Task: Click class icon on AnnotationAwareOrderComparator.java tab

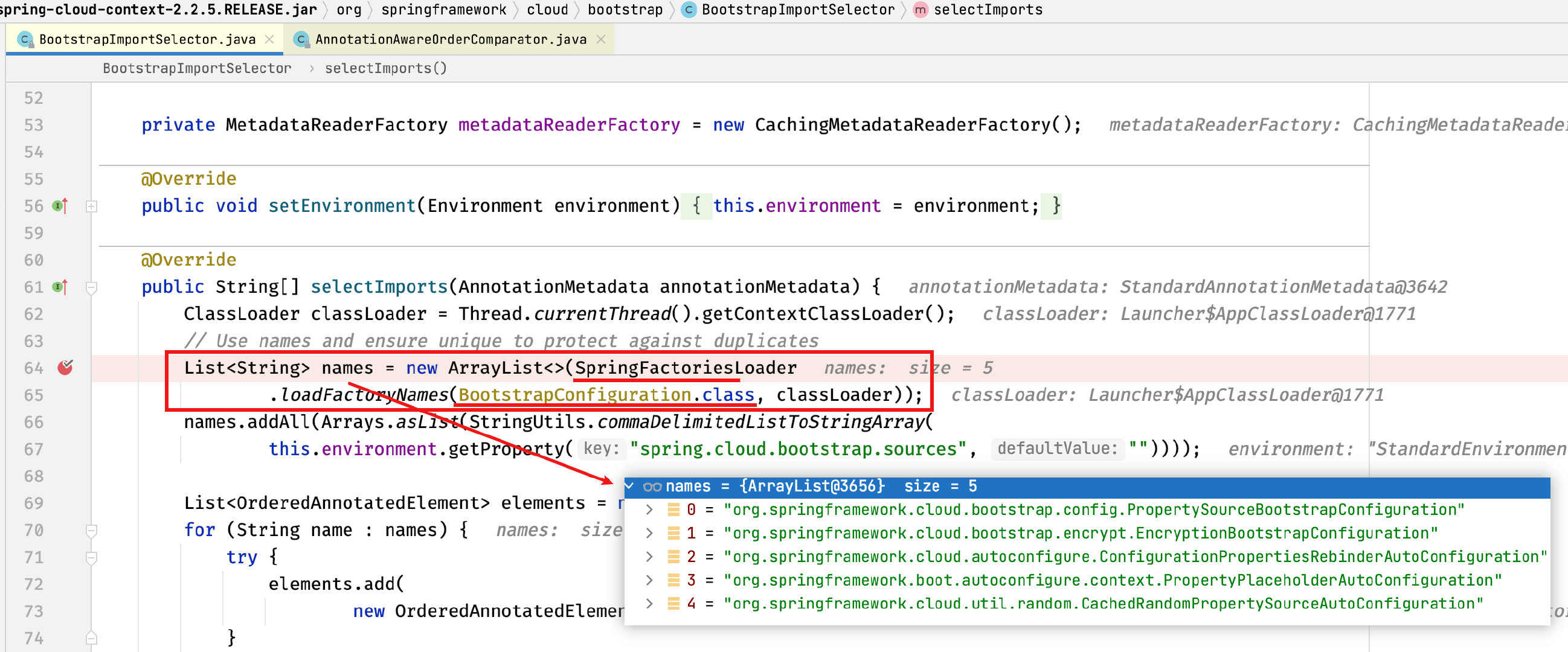Action: pyautogui.click(x=301, y=39)
